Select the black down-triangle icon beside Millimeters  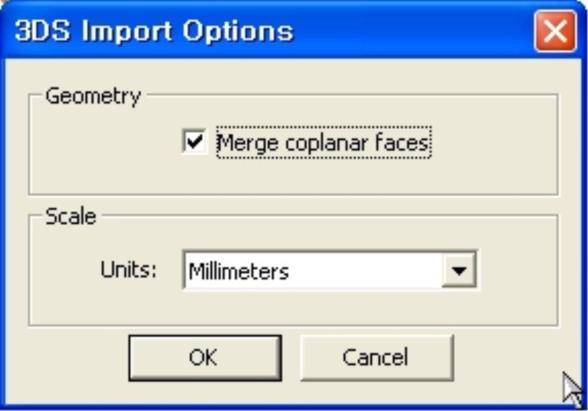459,270
